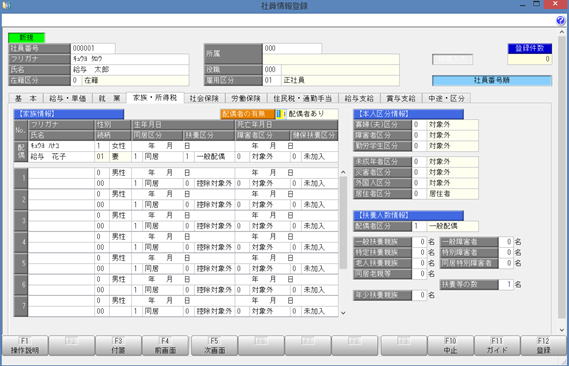This screenshot has width=569, height=366.
Task: Click the 一般障害者 count field
Action: (x=506, y=242)
